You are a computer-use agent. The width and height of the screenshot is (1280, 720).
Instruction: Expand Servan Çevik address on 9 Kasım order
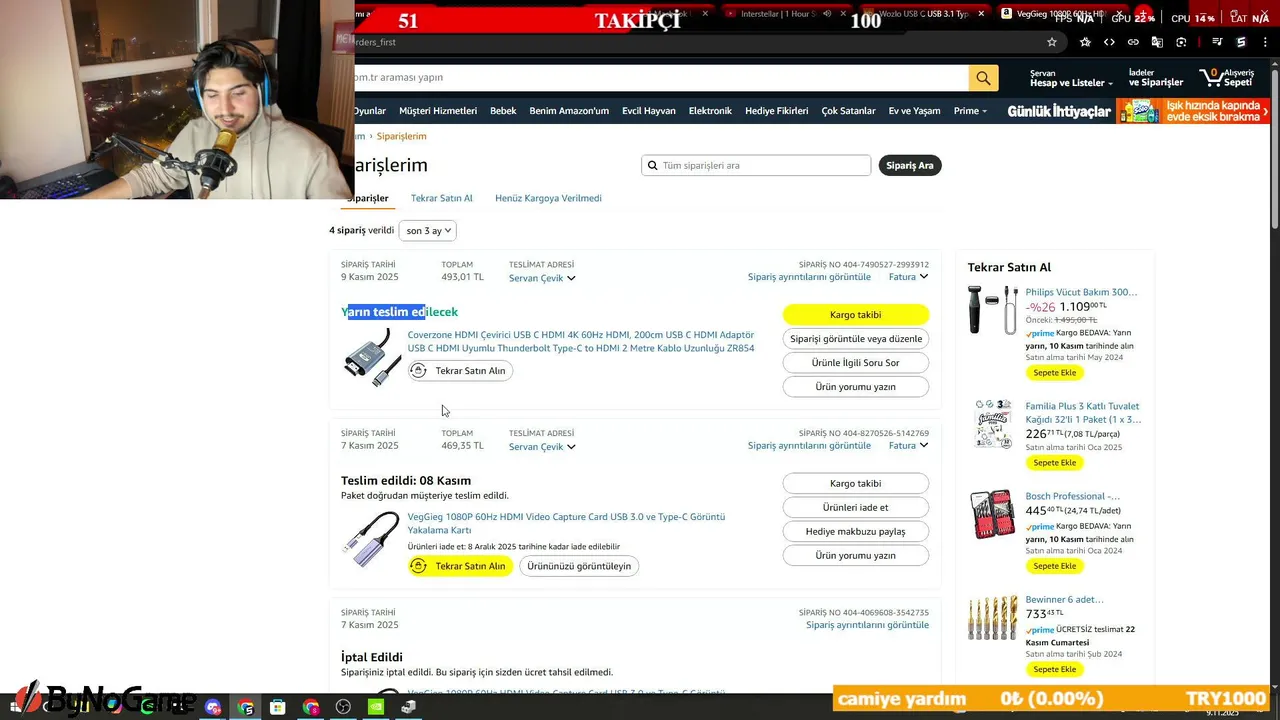(542, 278)
